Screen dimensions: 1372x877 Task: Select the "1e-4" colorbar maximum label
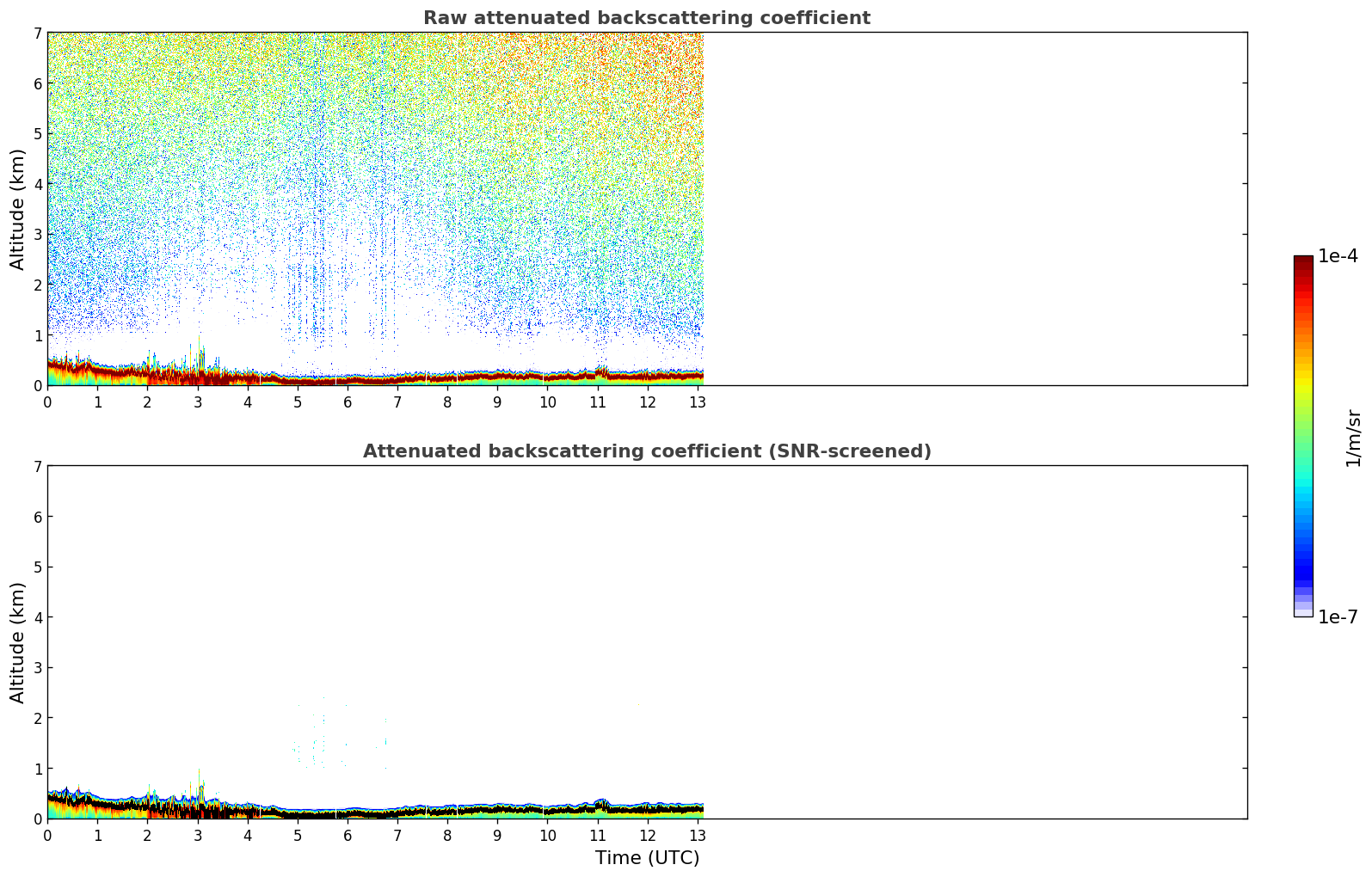coord(1338,256)
